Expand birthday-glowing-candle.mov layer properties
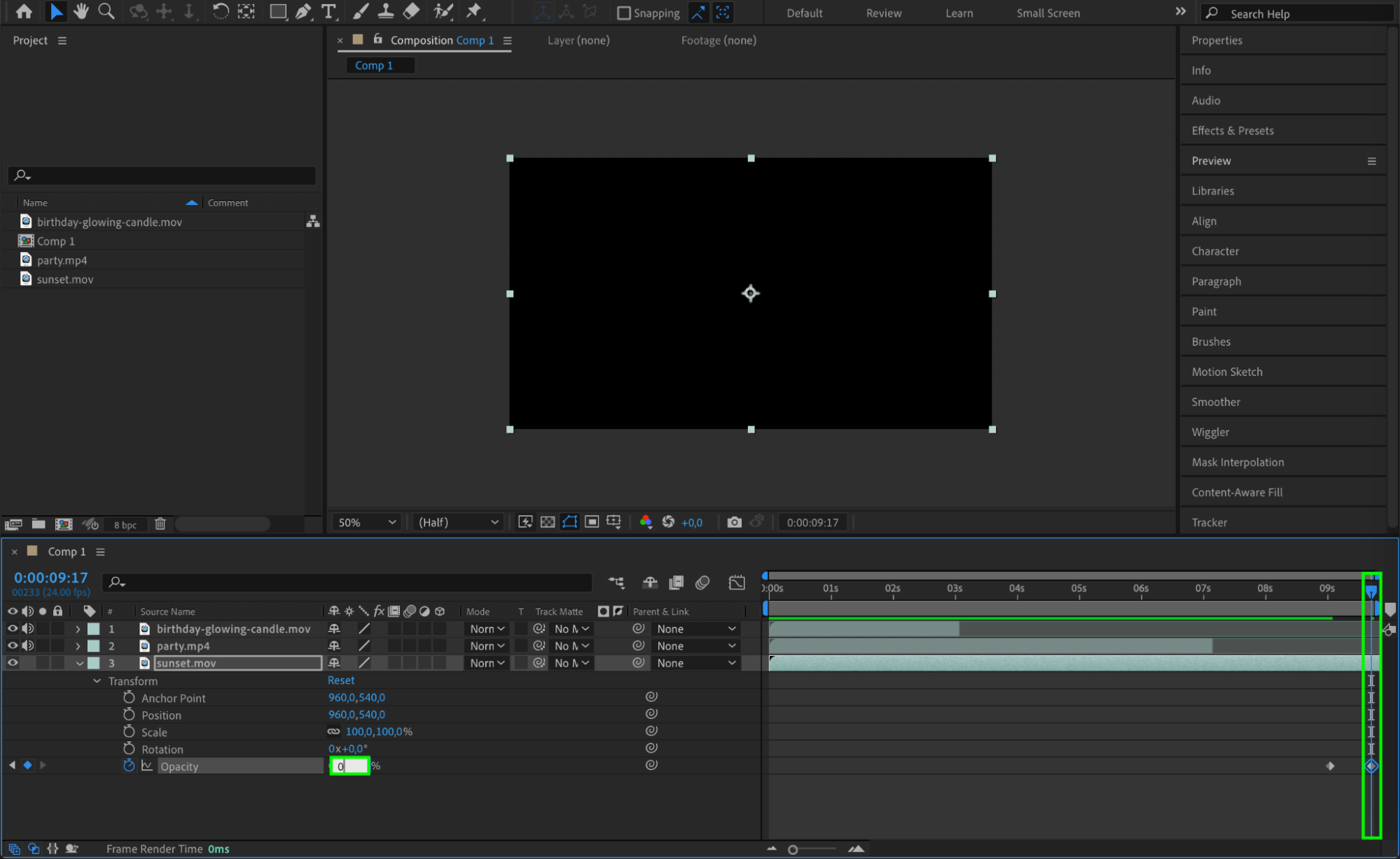This screenshot has width=1400, height=859. [x=78, y=629]
